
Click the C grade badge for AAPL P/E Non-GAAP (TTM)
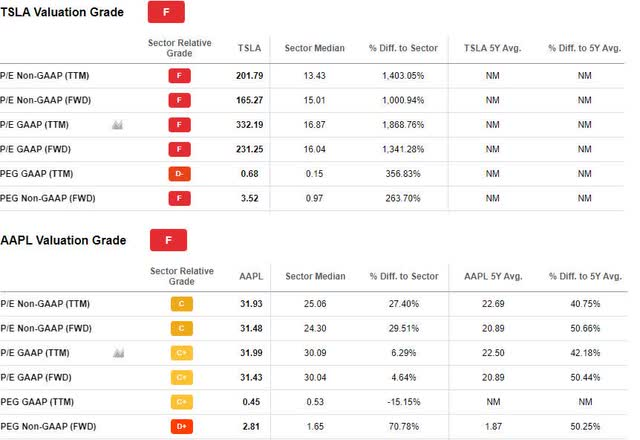point(182,304)
